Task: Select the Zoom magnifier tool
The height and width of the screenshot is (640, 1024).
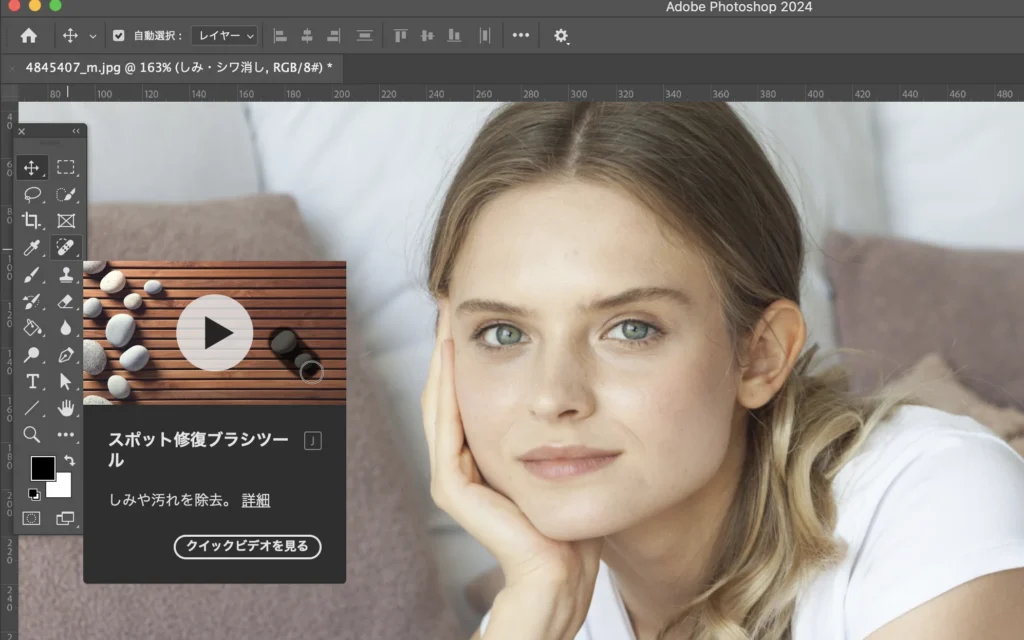Action: click(x=32, y=435)
